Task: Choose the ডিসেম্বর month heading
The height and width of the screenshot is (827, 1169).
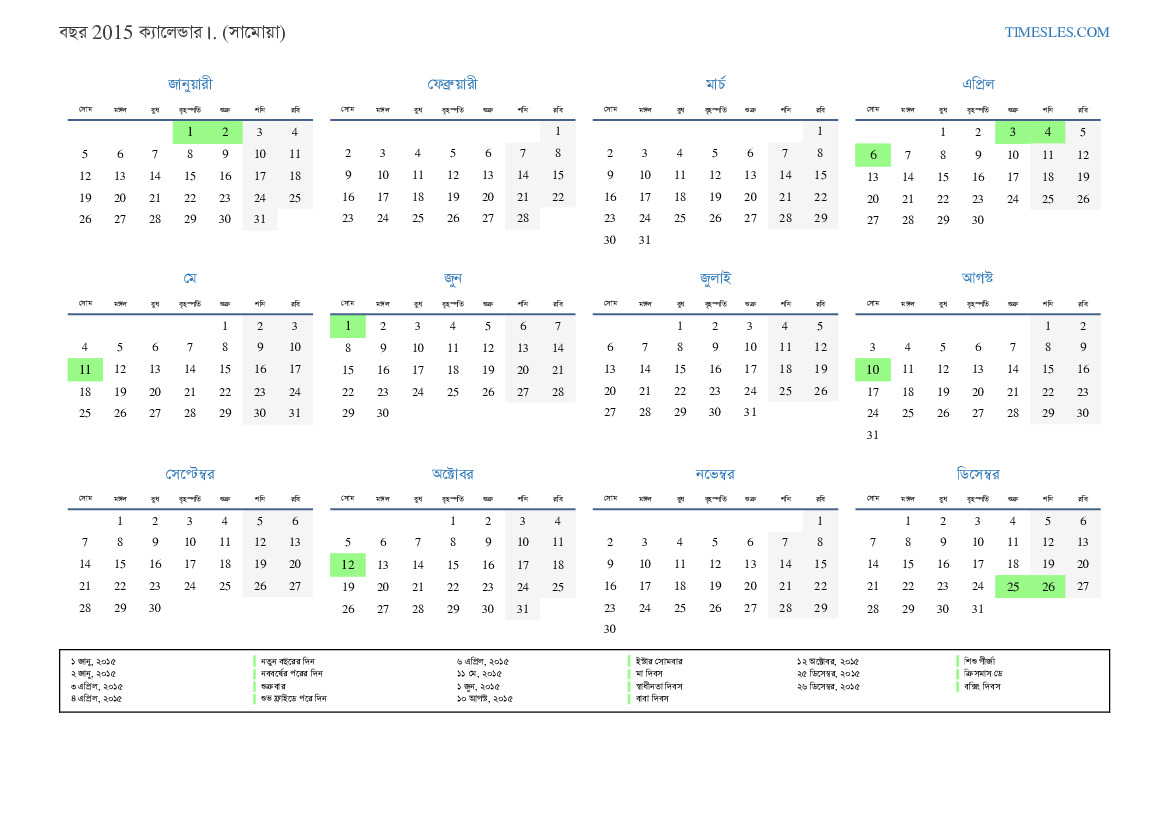Action: click(977, 473)
